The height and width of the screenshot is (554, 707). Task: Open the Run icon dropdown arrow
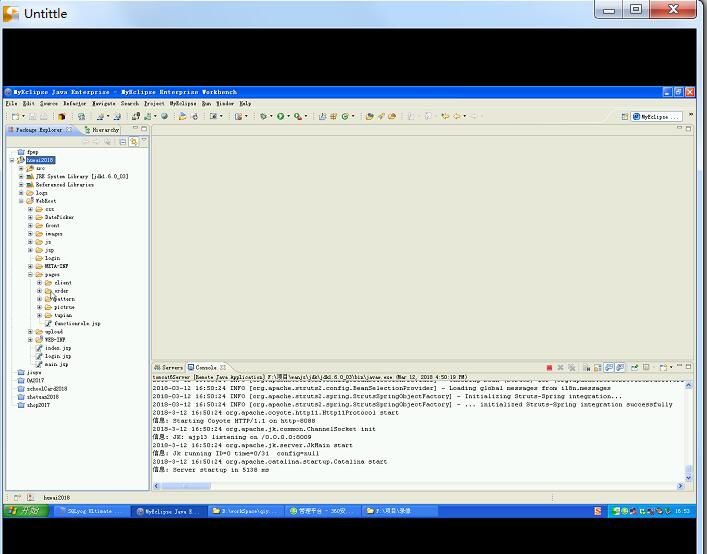pos(289,117)
